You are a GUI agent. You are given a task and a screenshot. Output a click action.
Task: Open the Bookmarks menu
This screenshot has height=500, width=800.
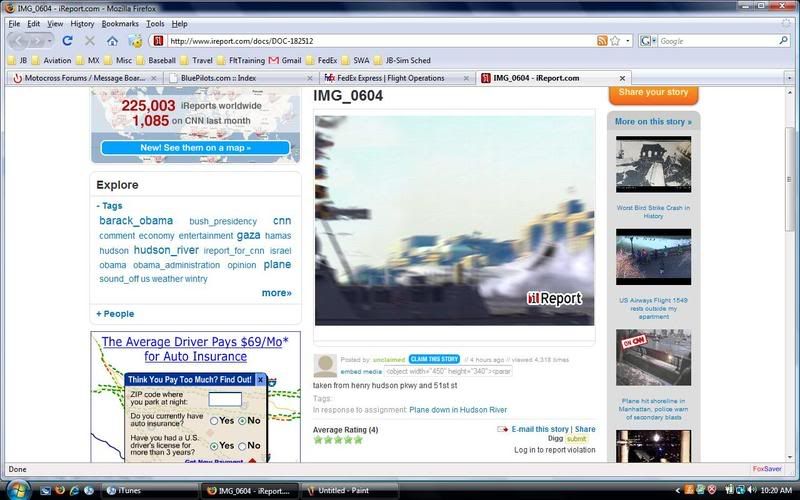click(x=120, y=23)
